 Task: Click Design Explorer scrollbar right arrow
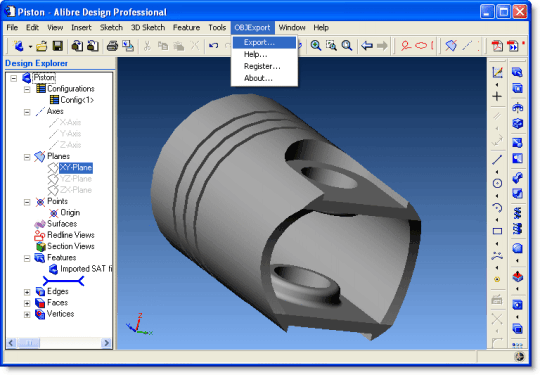click(x=106, y=343)
